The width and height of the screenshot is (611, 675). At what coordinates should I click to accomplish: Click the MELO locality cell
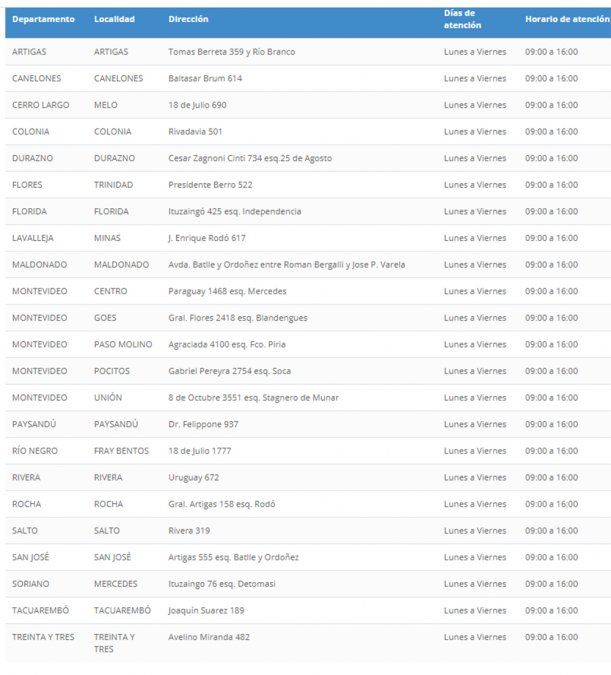(x=105, y=105)
